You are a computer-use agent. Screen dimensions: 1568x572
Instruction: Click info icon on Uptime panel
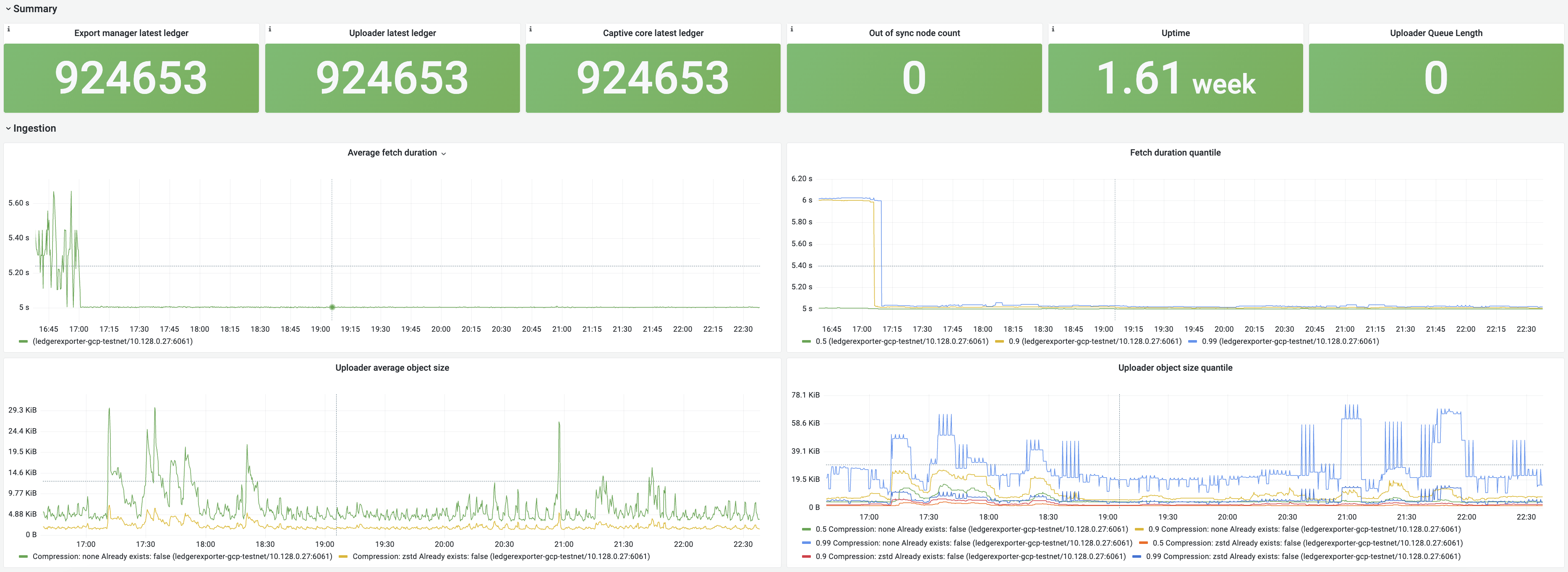(x=1053, y=29)
